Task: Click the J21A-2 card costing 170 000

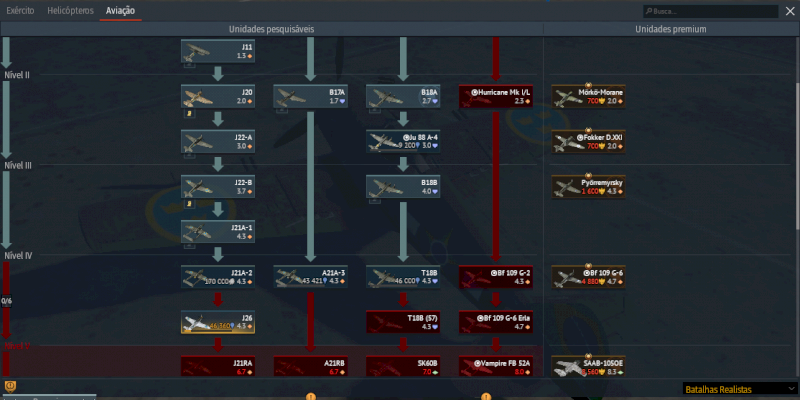Action: [x=218, y=277]
